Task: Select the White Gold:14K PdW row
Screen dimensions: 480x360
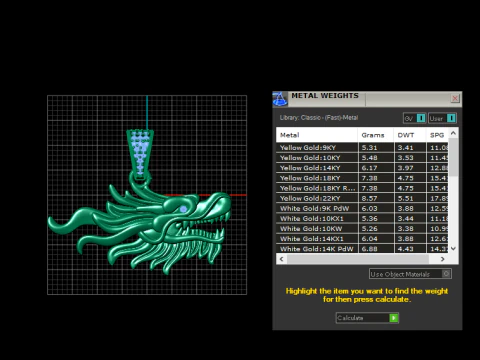Action: (362, 249)
